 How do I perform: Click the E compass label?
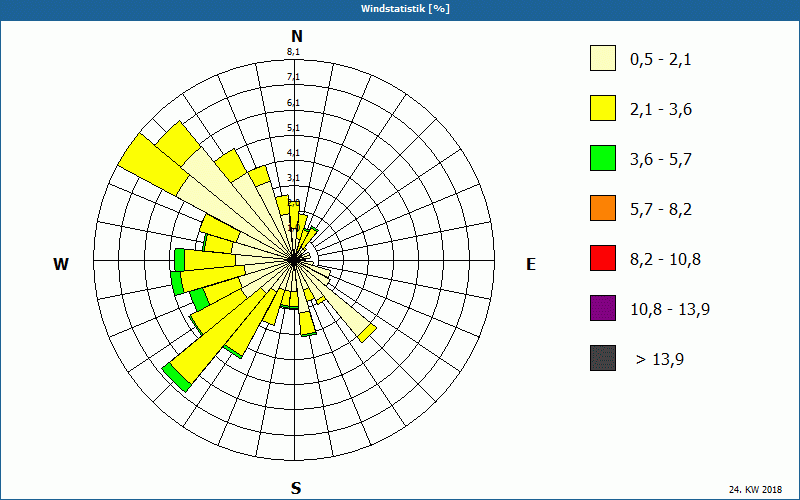point(531,264)
